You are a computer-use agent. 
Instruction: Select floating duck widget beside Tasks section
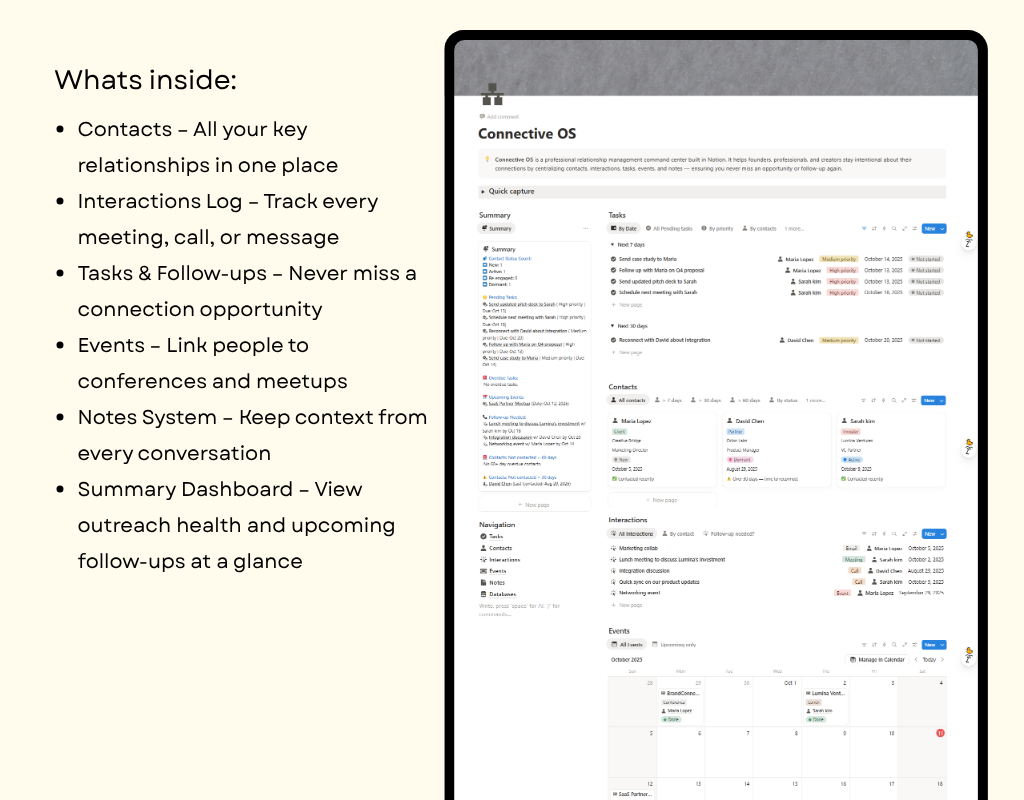coord(969,239)
